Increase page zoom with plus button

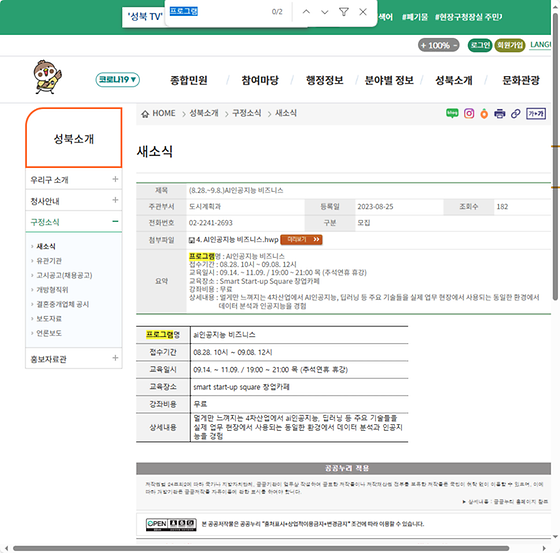[x=423, y=45]
